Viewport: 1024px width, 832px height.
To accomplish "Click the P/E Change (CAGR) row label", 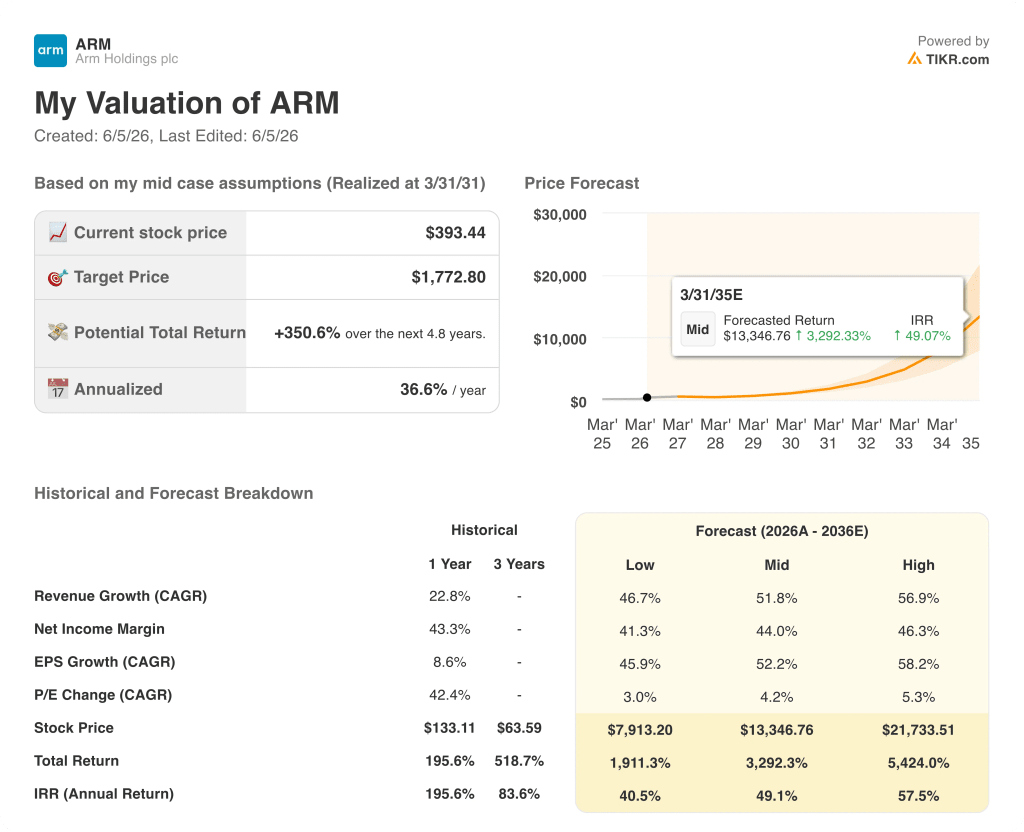I will coord(103,695).
